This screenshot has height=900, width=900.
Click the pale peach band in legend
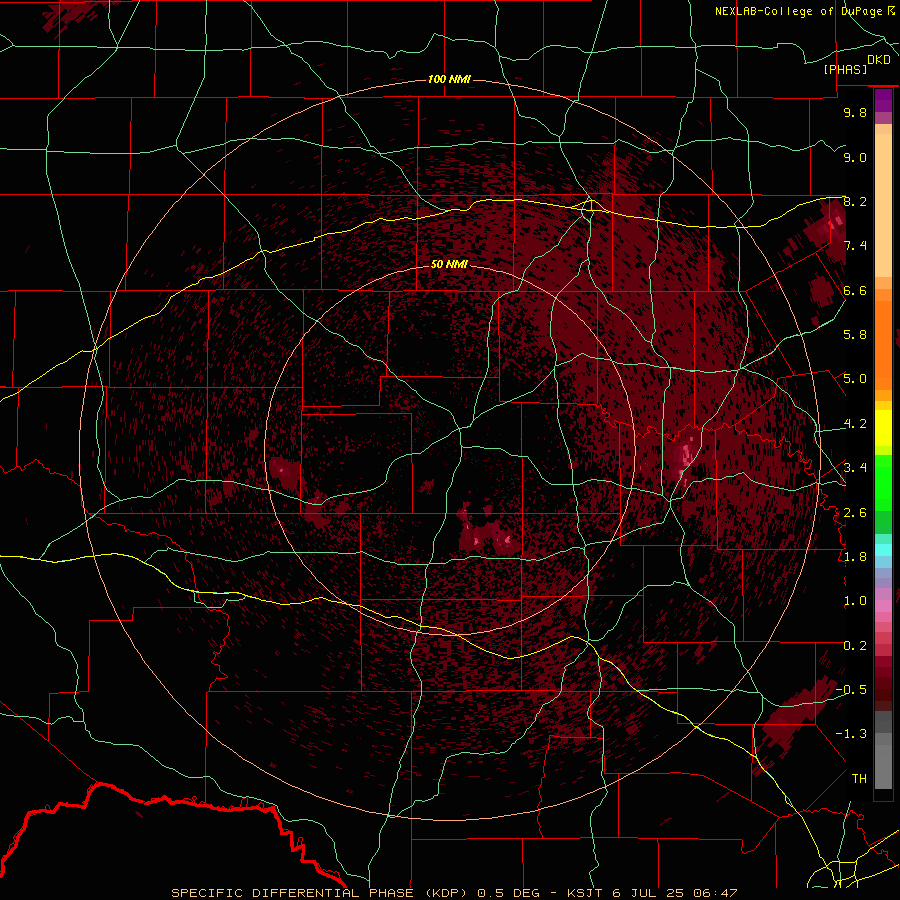883,206
